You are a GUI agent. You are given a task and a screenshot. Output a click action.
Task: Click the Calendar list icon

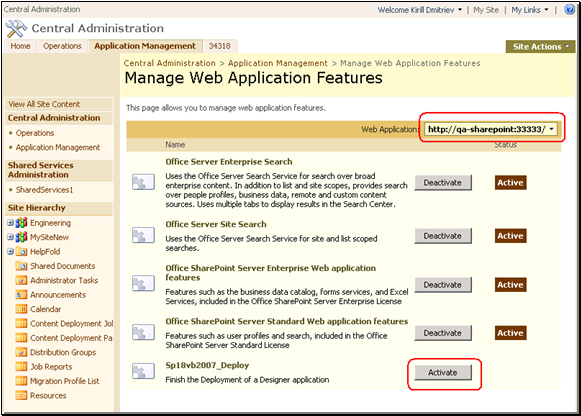21,309
